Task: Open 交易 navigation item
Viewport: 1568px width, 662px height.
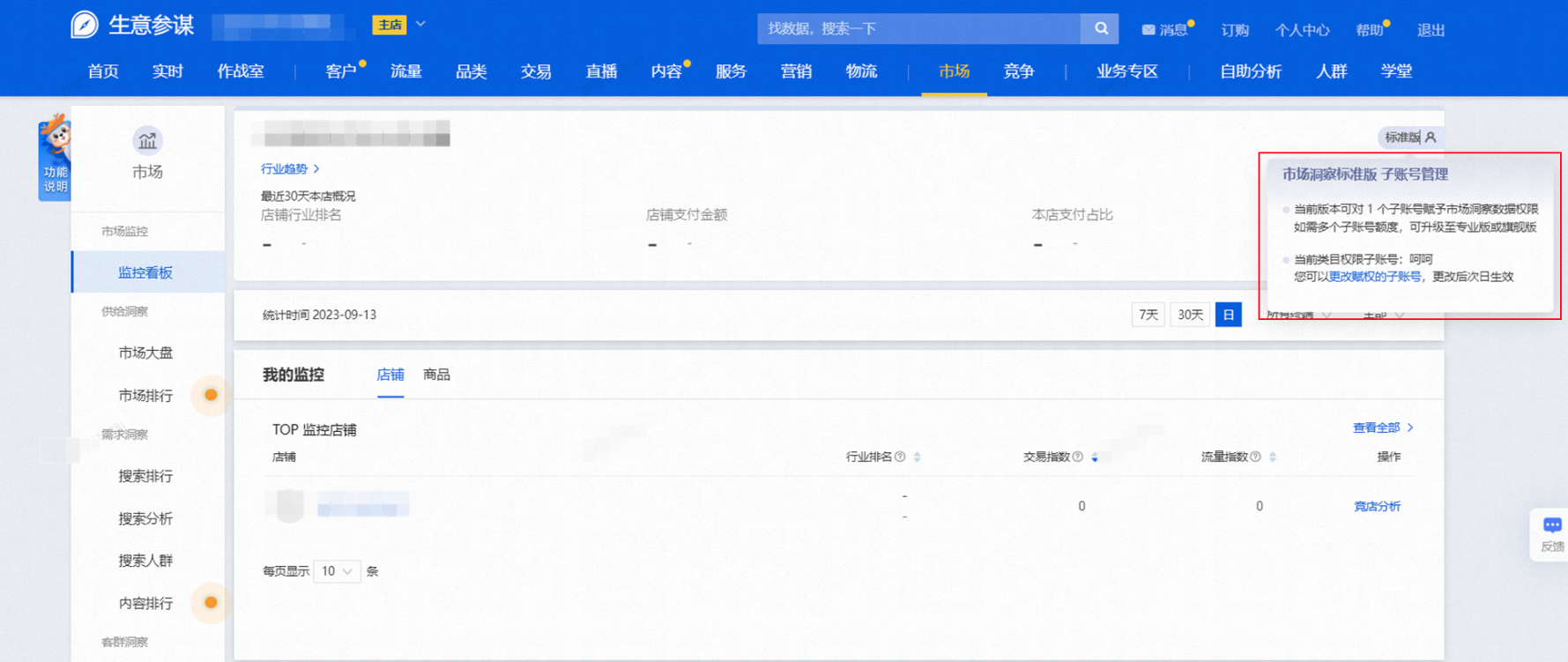Action: pos(536,71)
